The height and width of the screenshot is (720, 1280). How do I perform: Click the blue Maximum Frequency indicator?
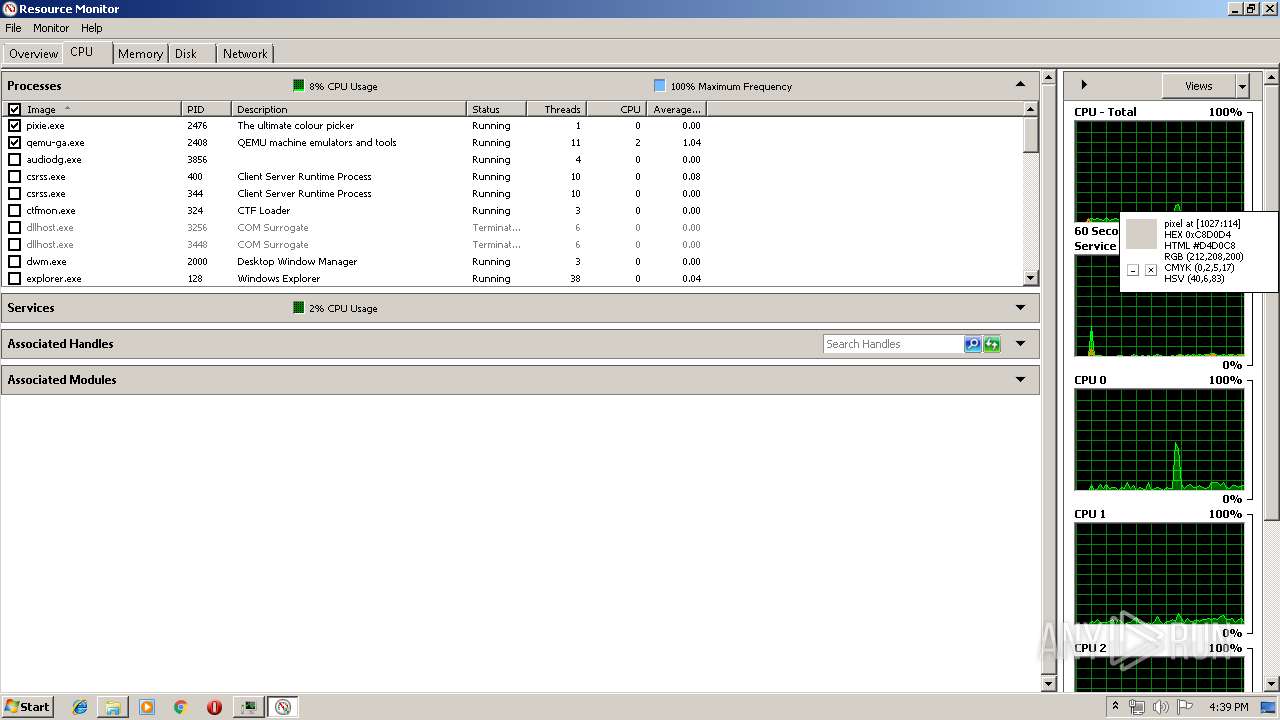[659, 86]
